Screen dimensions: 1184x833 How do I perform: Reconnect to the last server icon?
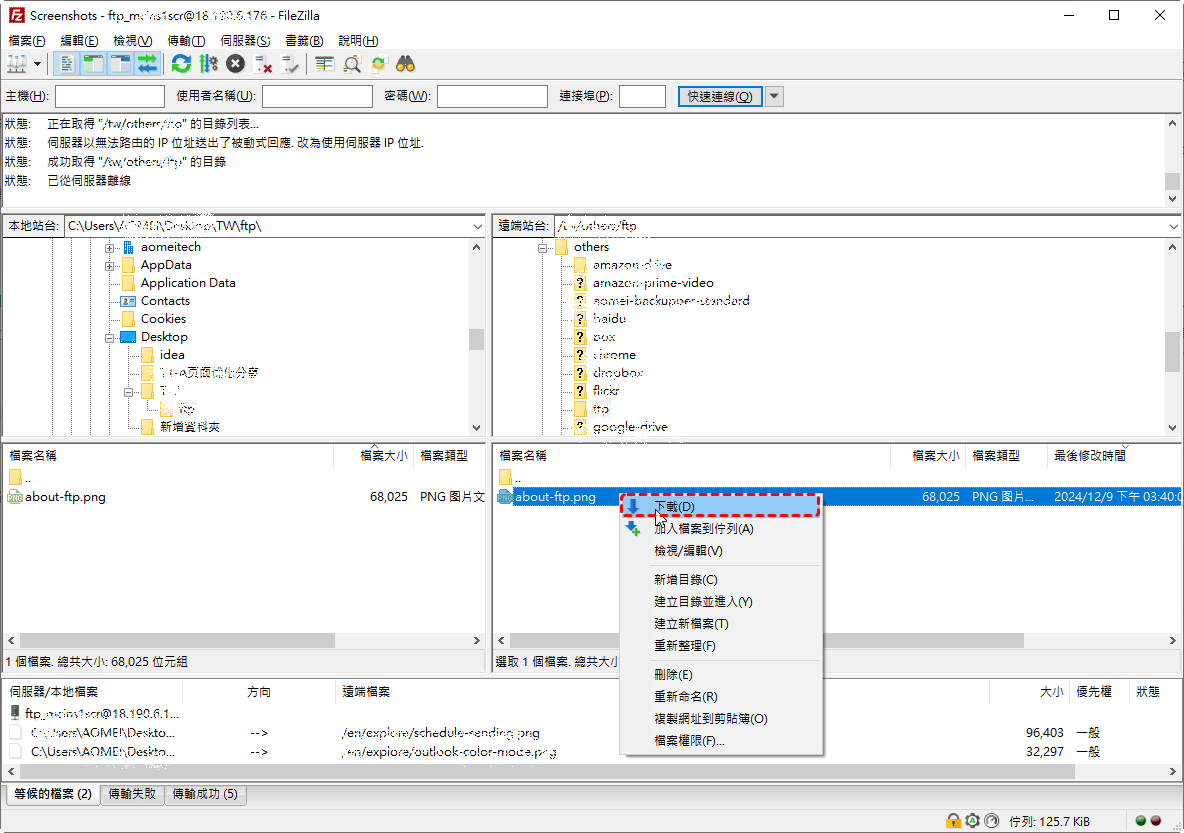[290, 64]
